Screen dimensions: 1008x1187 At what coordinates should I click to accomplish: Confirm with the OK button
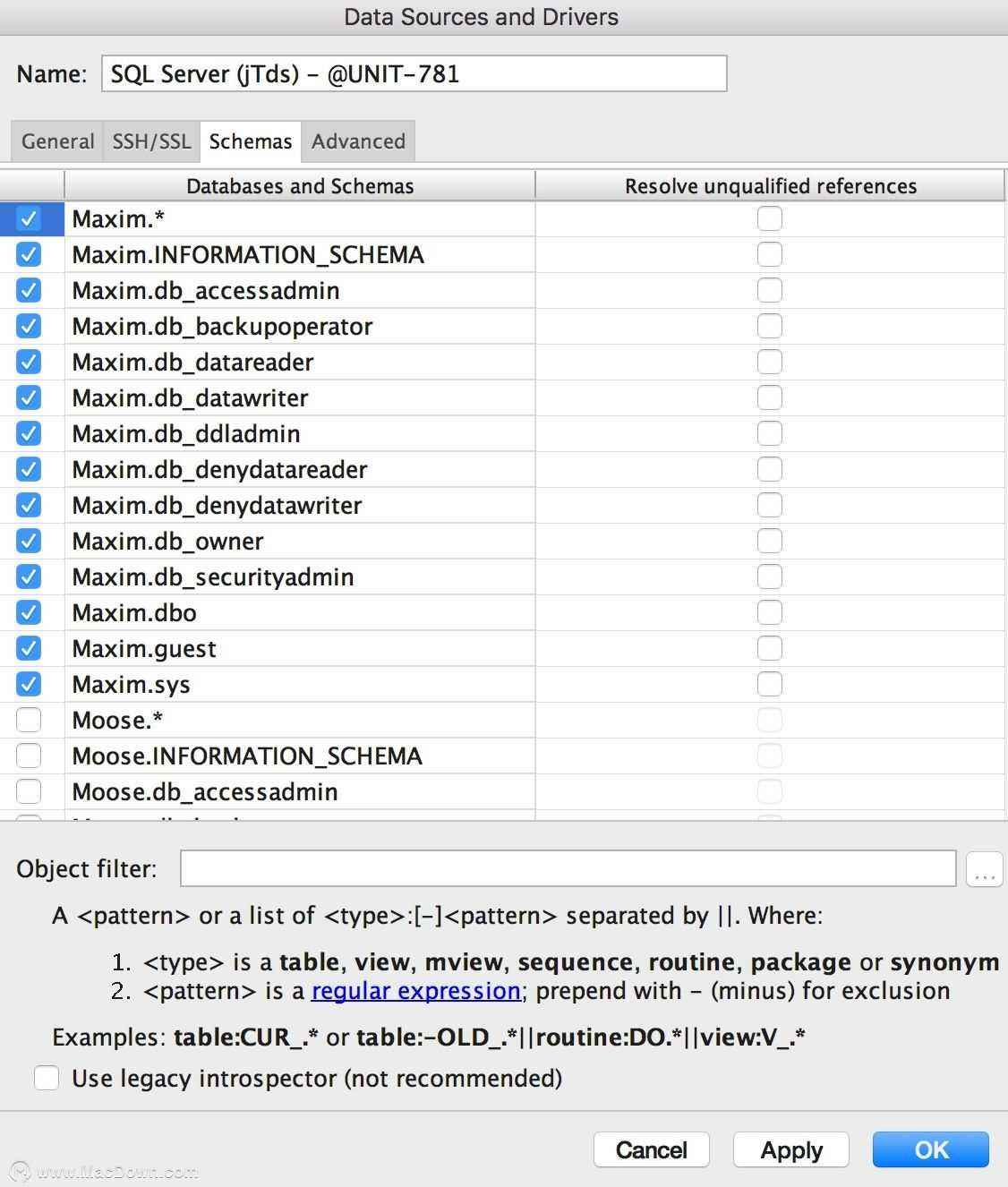930,1149
